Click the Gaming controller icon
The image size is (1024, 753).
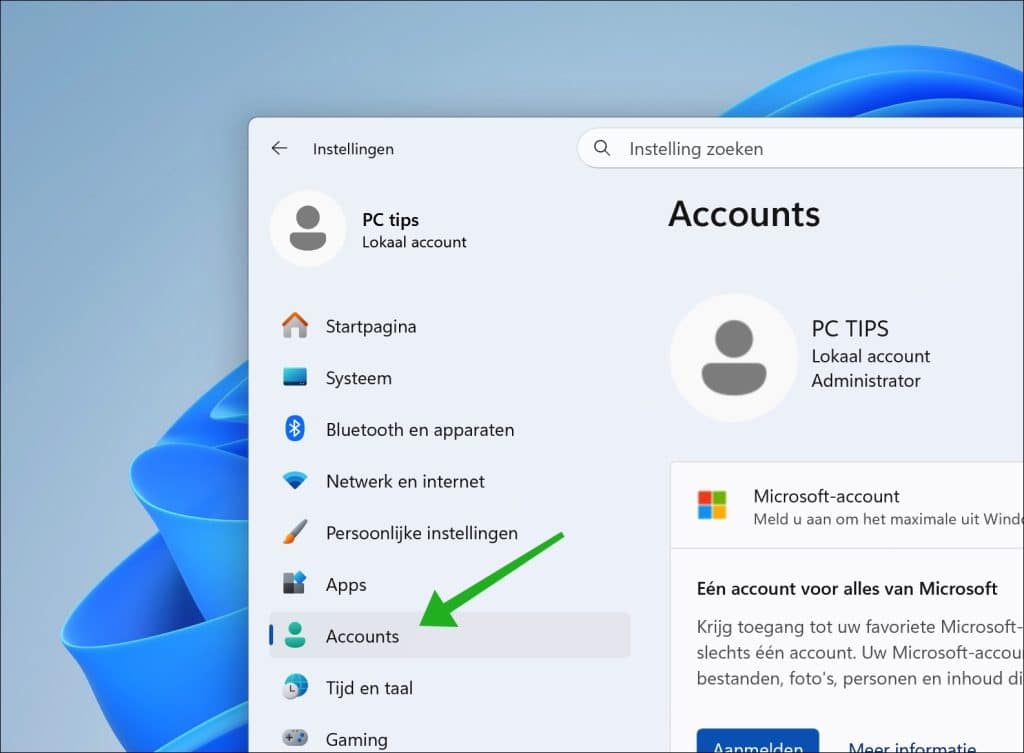click(295, 737)
